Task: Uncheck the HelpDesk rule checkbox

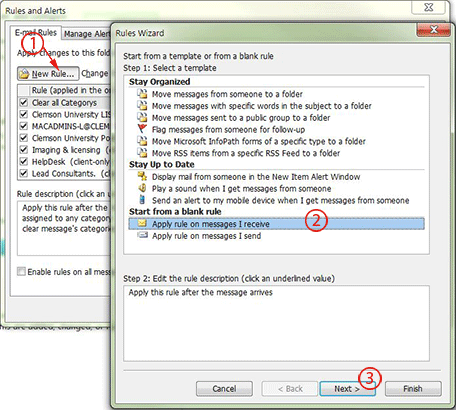Action: (24, 162)
